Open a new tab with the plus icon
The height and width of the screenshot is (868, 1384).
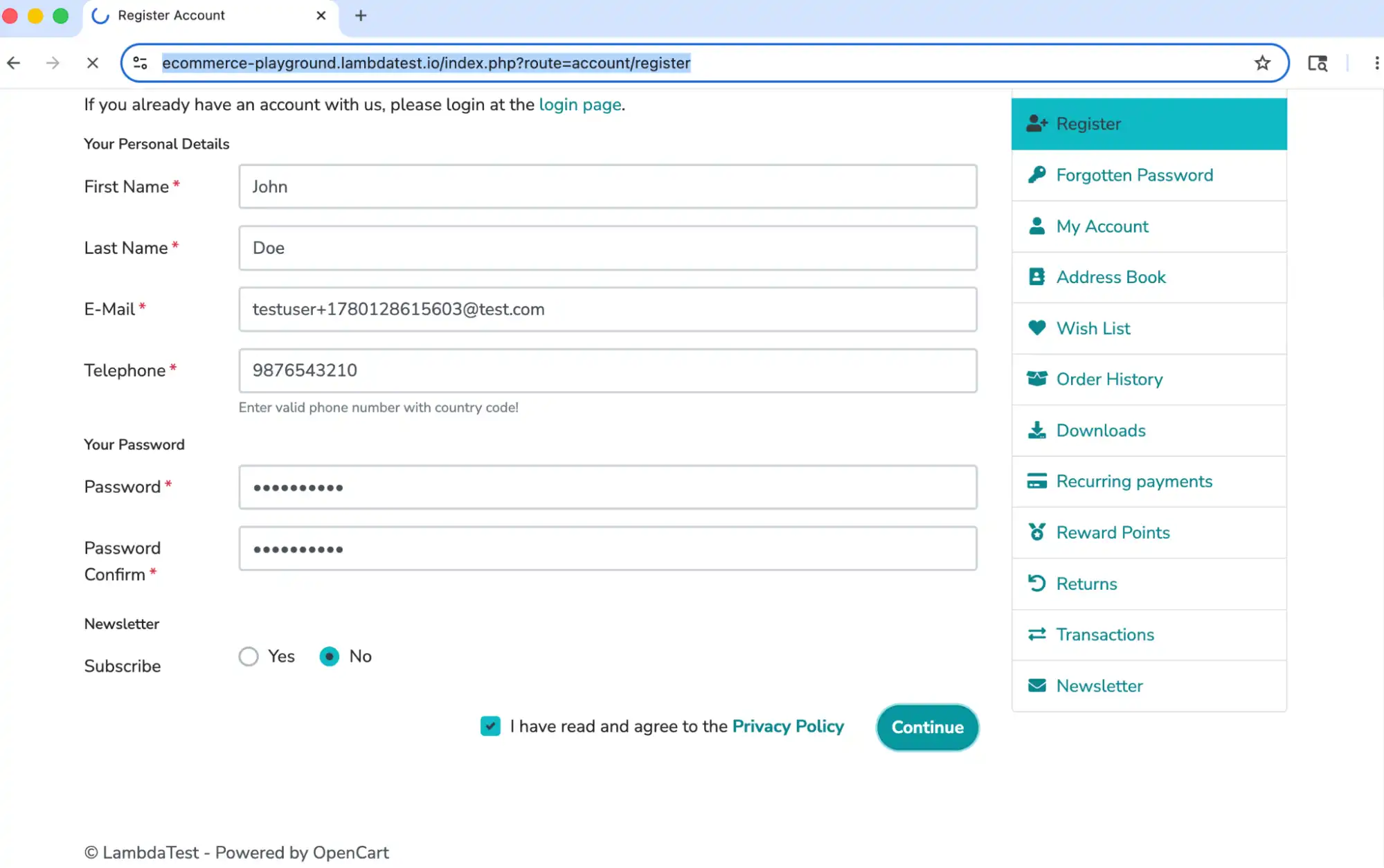(360, 15)
